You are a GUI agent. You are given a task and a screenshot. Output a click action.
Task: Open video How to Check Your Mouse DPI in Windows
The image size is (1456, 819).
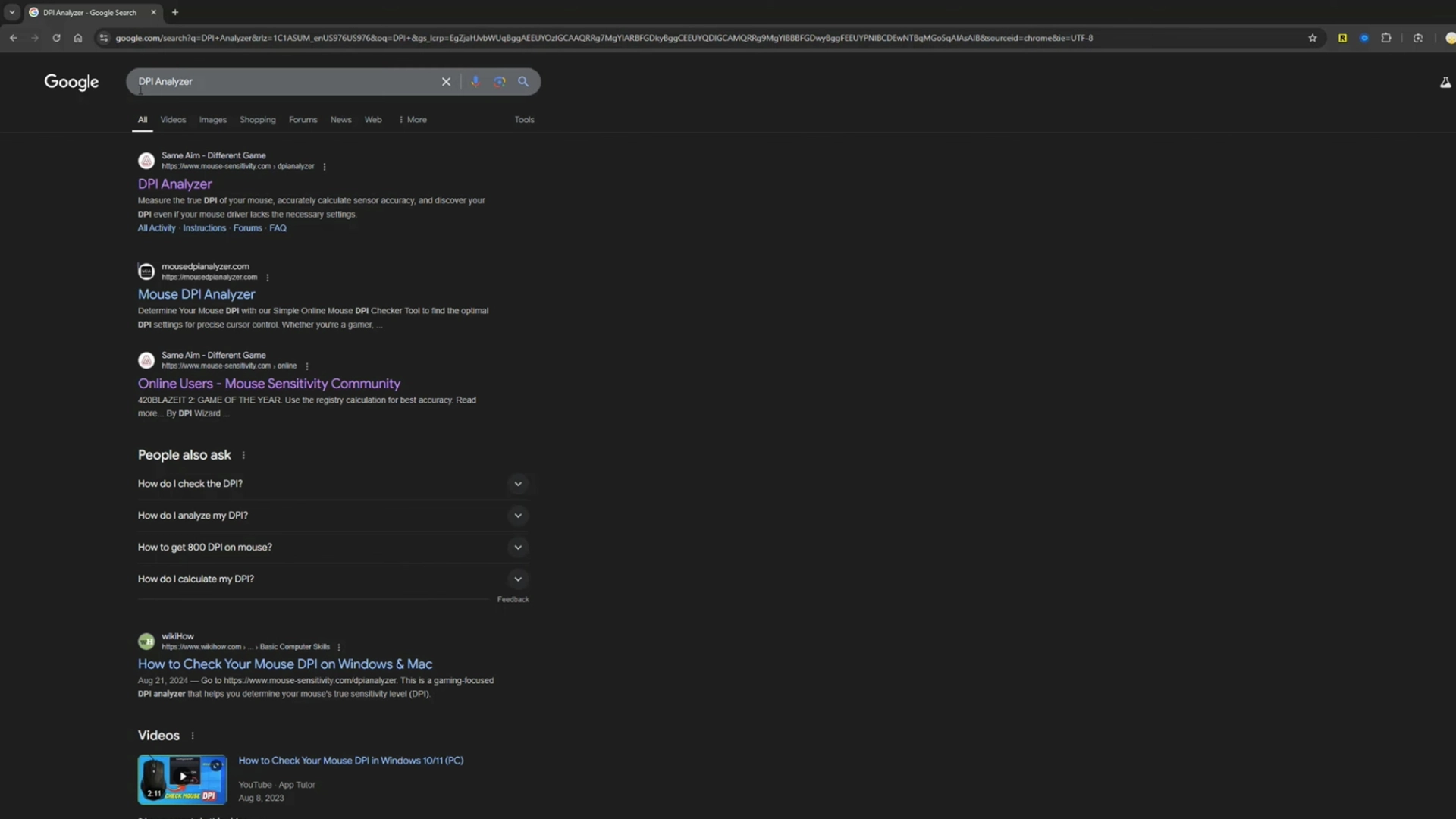point(350,761)
